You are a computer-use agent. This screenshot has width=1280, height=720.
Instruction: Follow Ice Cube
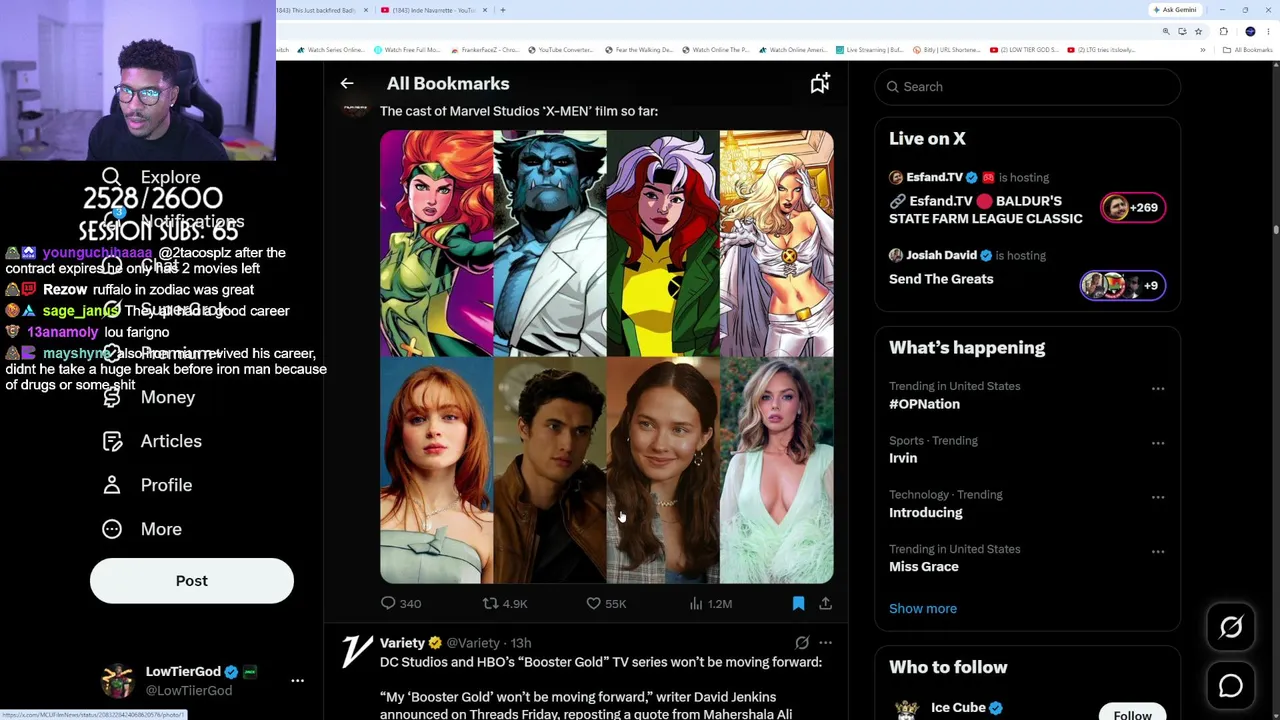pos(1133,712)
